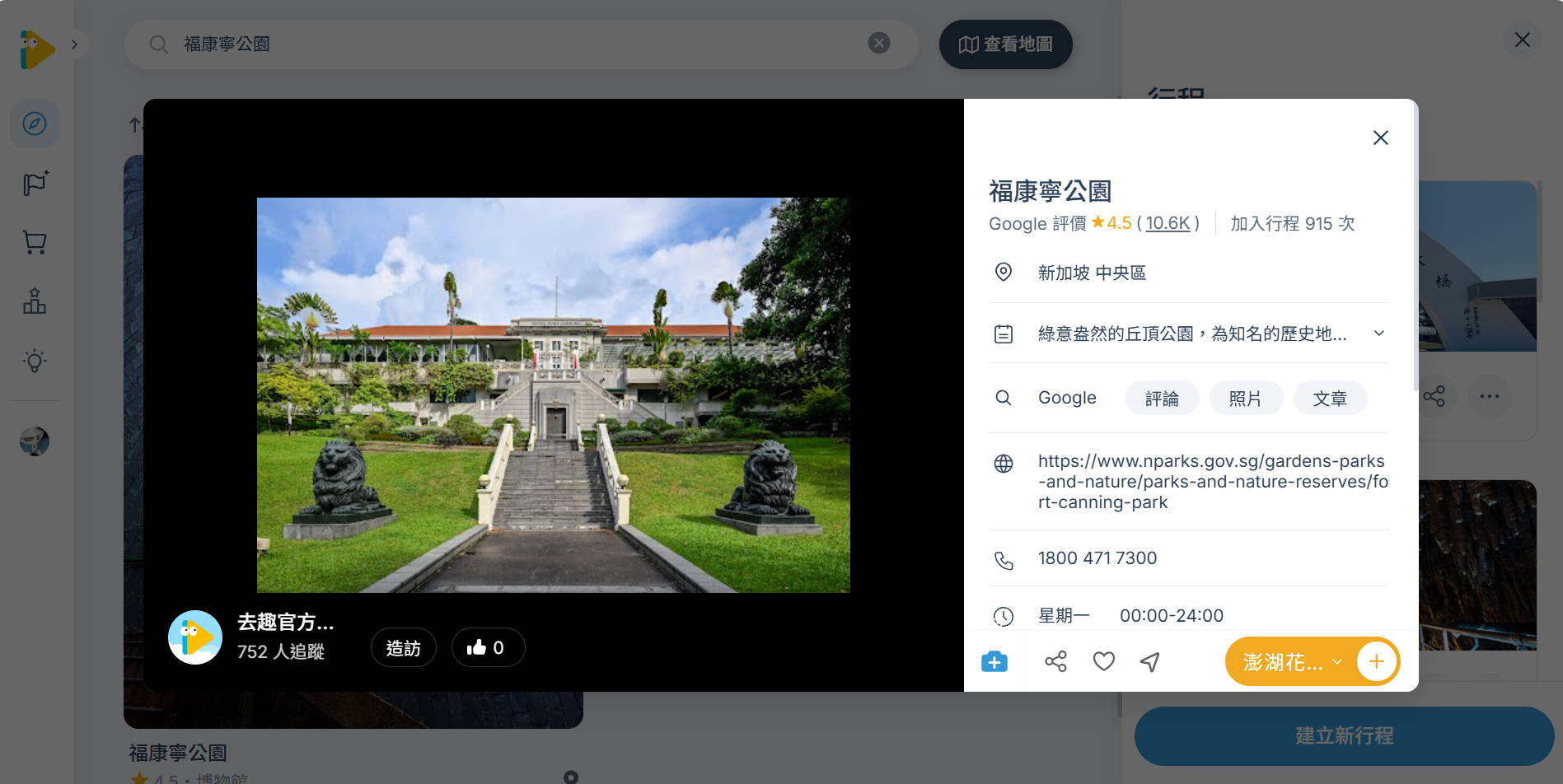This screenshot has height=784, width=1563.
Task: Close the right itinerary panel
Action: 1523,40
